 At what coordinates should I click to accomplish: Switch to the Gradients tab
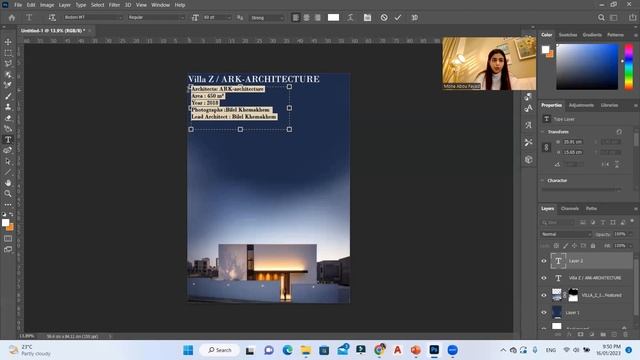click(x=592, y=35)
